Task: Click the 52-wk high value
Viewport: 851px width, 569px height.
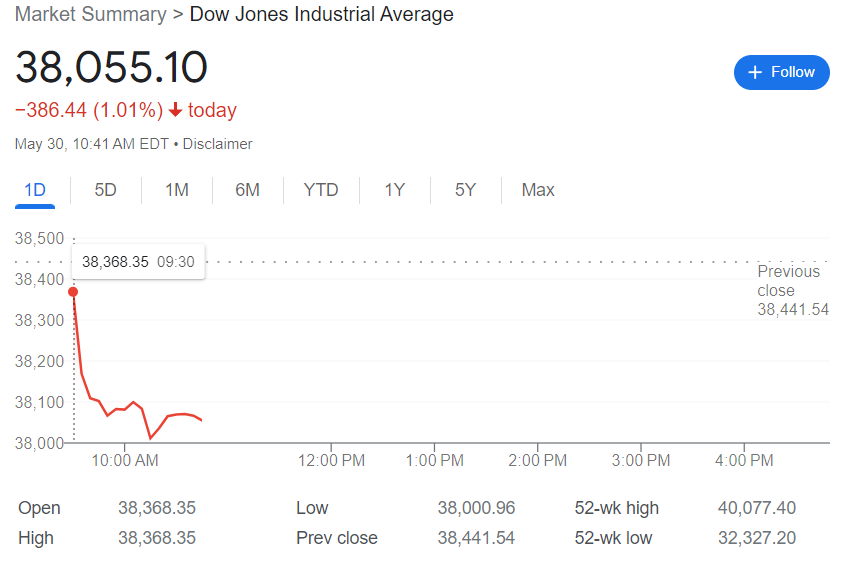Action: (757, 508)
